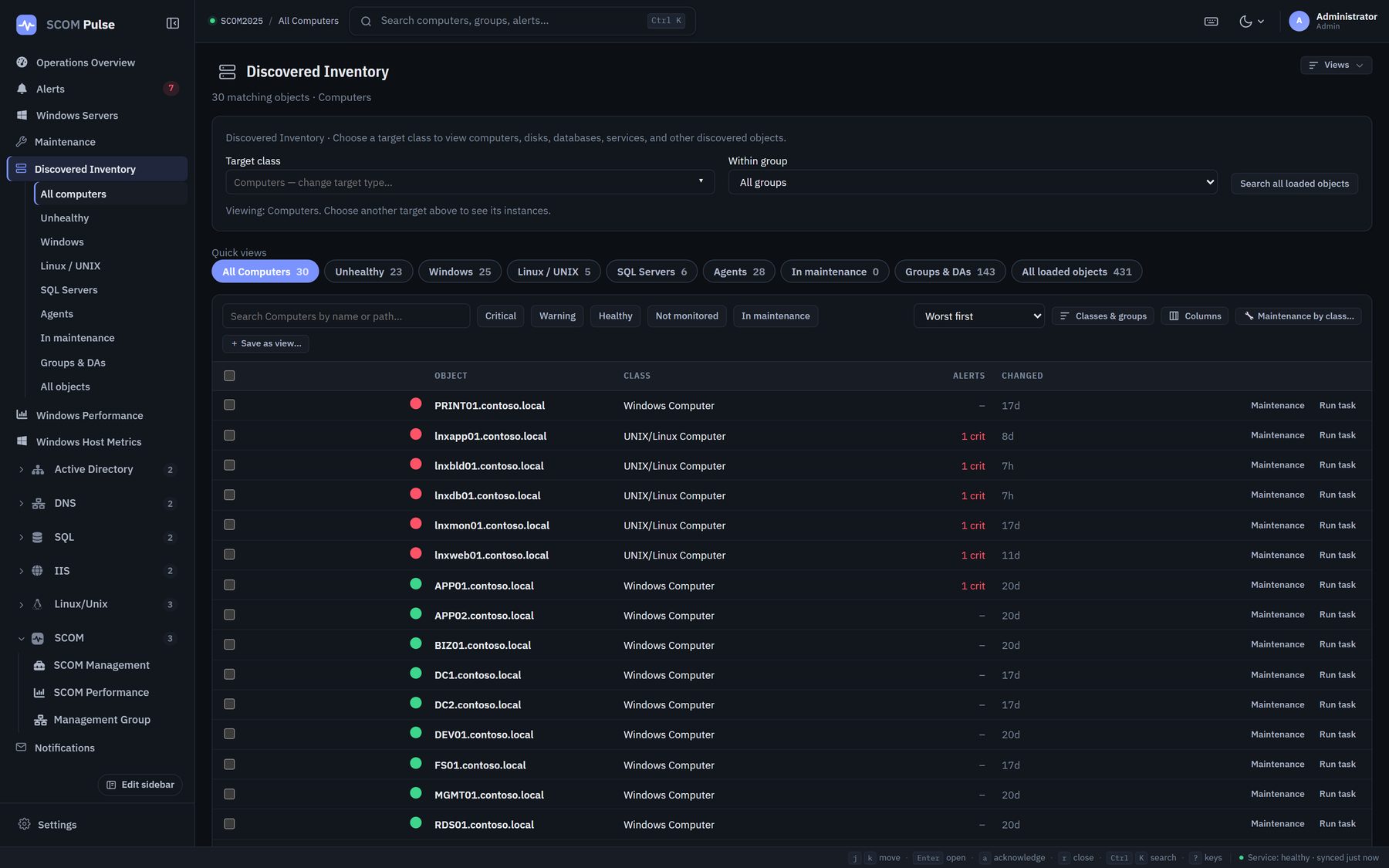Click the SCOM Pulse logo icon
1389x868 pixels.
pos(26,25)
